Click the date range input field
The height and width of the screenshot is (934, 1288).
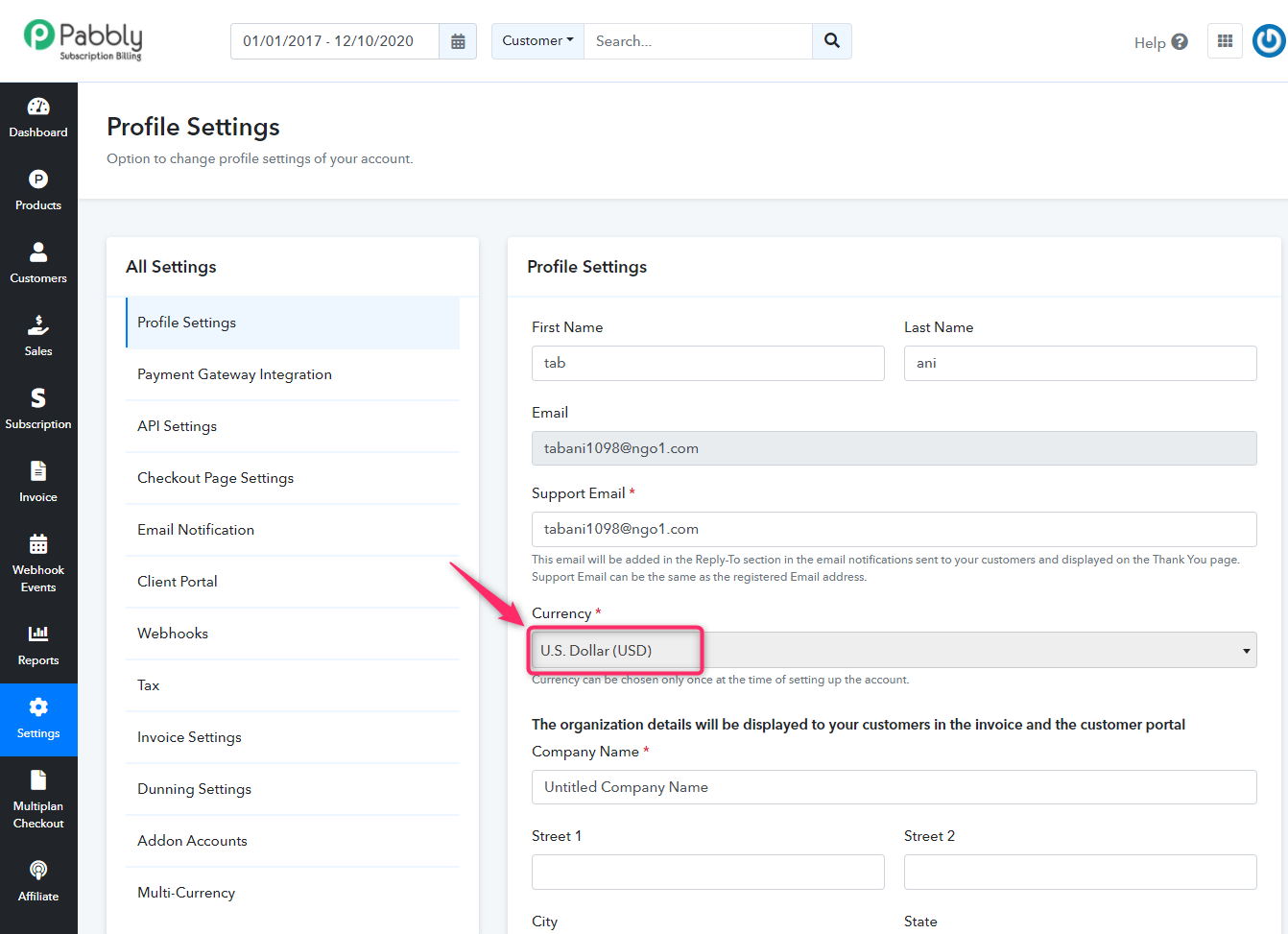(335, 41)
